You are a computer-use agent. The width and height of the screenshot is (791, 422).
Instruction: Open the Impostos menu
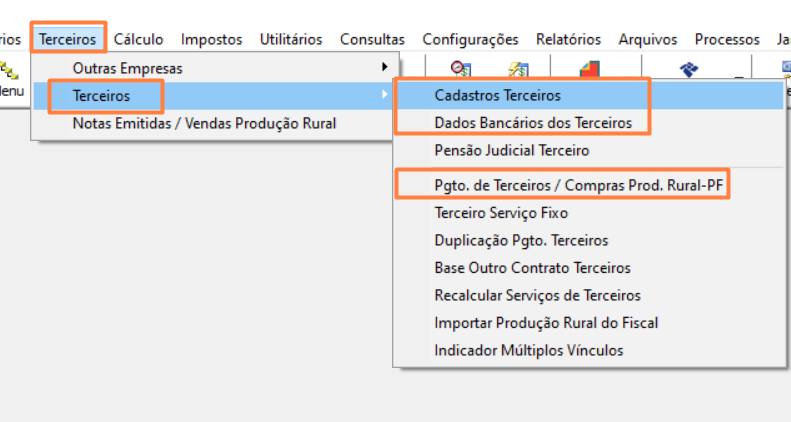211,39
